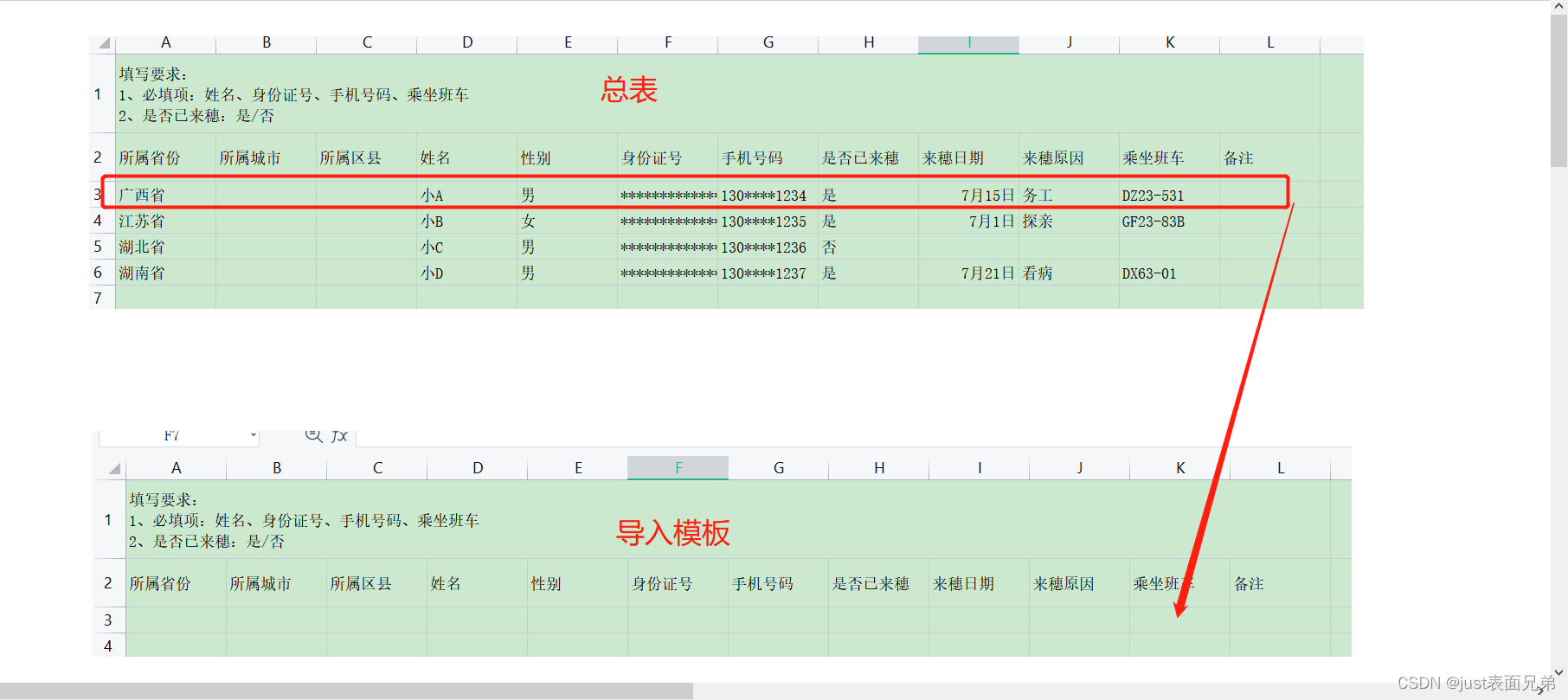Screen dimensions: 1568x700
Task: Click the magnifier icon beside fx
Action: tap(314, 435)
